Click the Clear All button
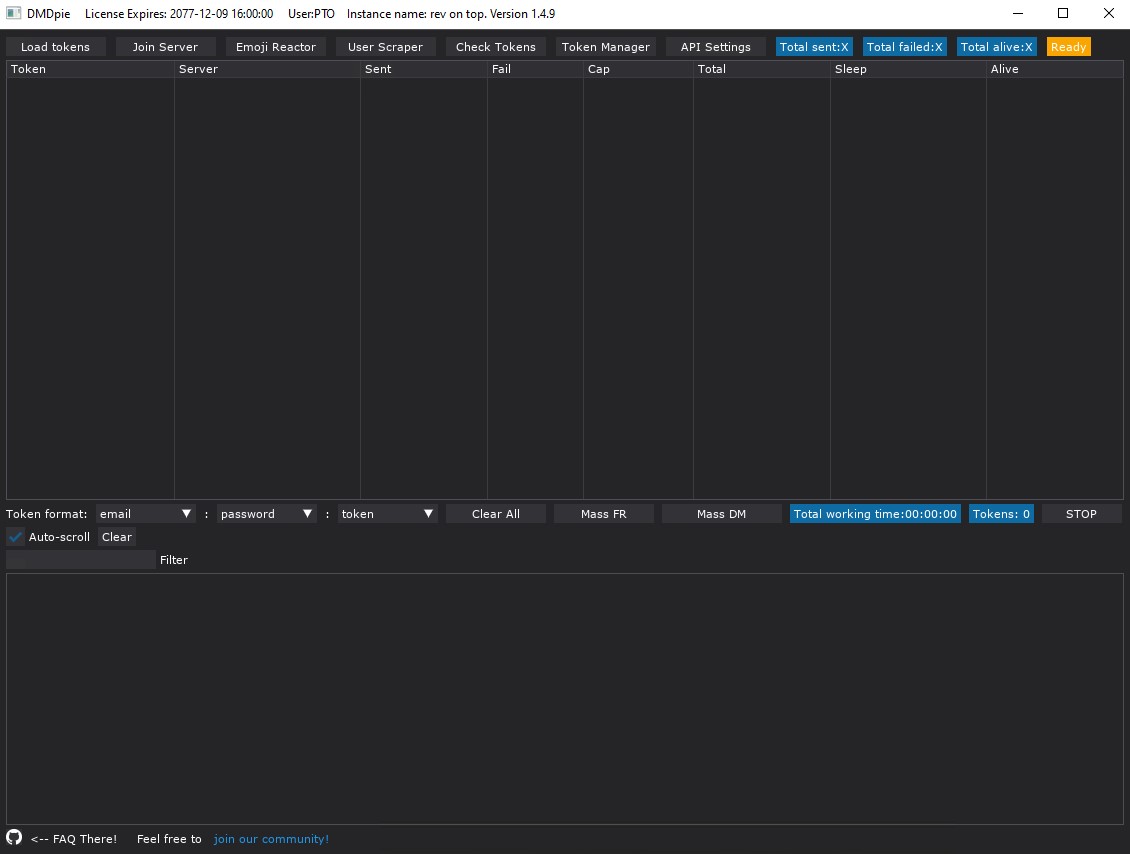 [496, 514]
